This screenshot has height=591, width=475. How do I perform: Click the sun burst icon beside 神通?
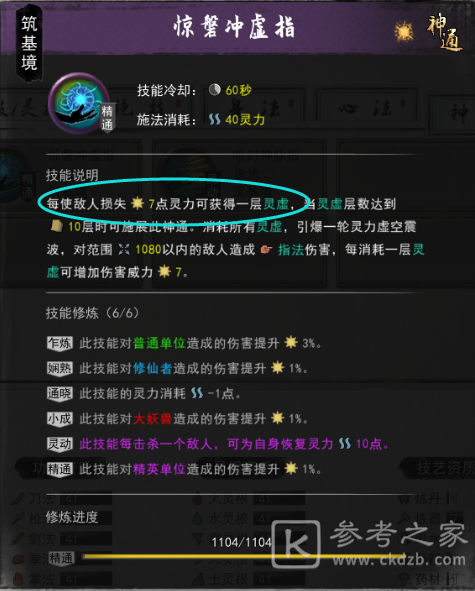pyautogui.click(x=403, y=32)
